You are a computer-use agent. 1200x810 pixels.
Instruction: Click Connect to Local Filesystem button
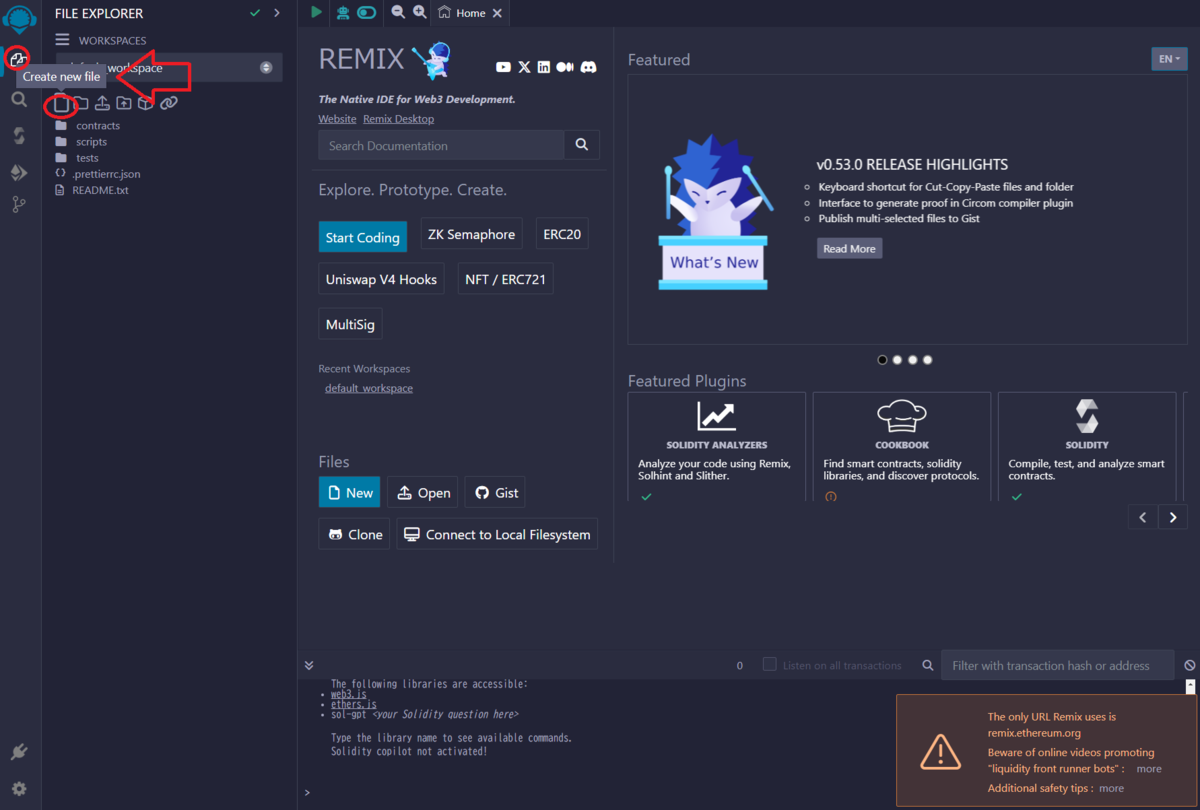click(x=497, y=534)
